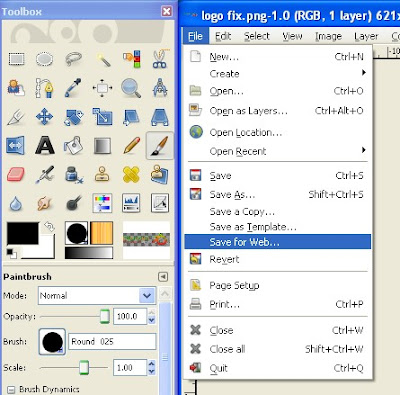Screen dimensions: 400x395
Task: Pick the Free Select lasso tool
Action: point(73,59)
